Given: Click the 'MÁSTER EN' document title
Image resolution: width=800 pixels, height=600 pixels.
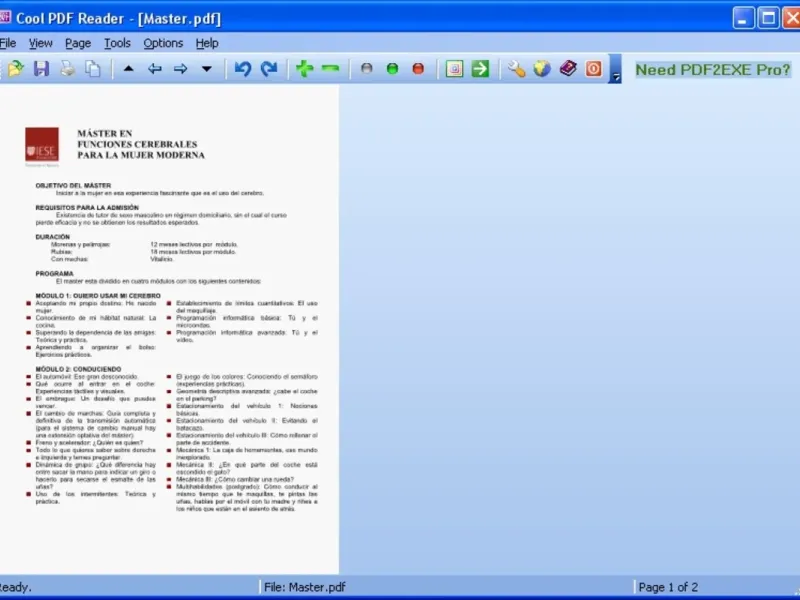Looking at the screenshot, I should (x=105, y=133).
